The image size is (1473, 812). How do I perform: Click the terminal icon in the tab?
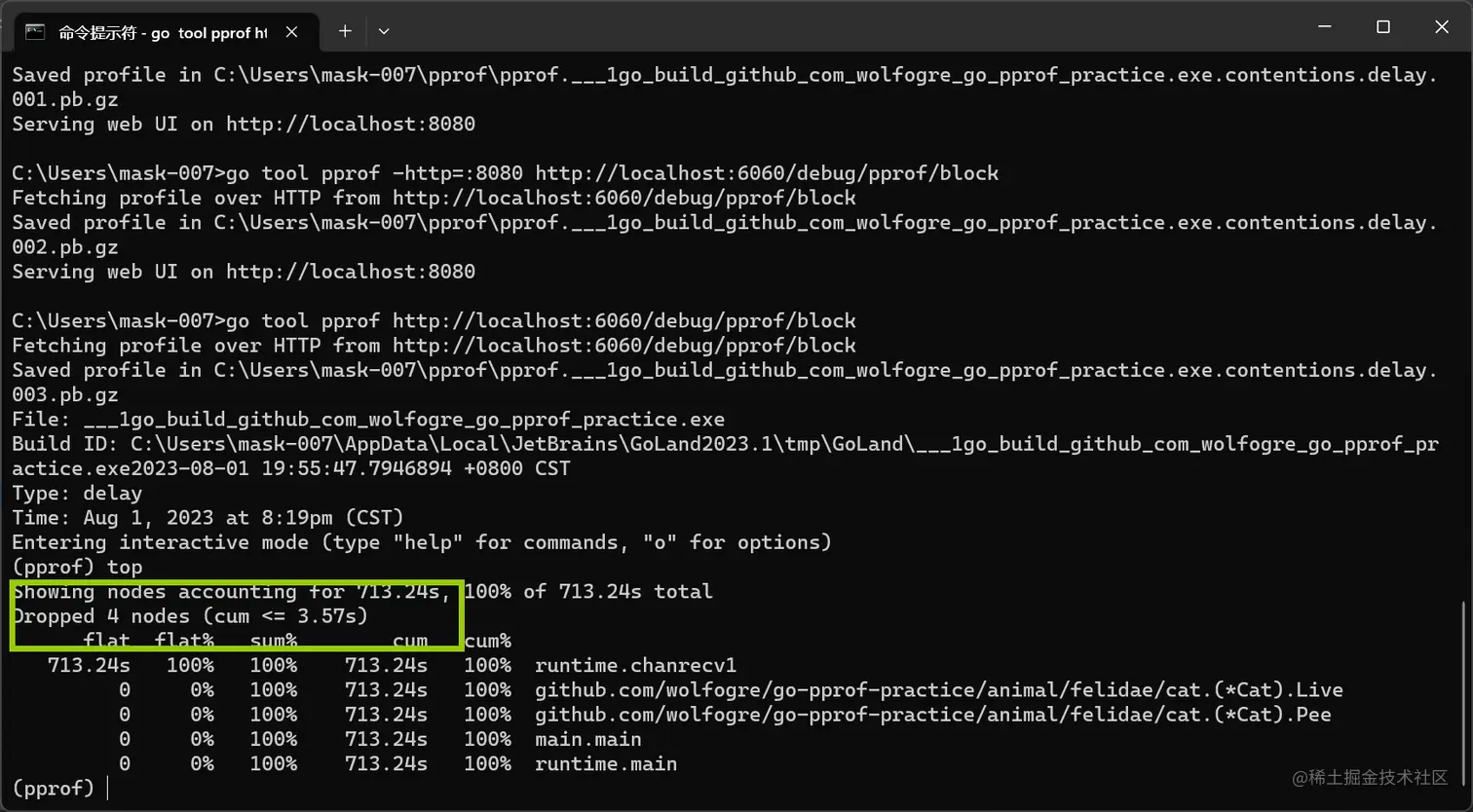[35, 32]
